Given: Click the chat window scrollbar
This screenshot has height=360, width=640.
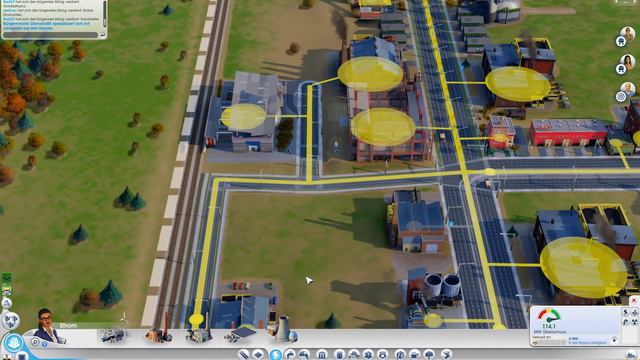Looking at the screenshot, I should point(105,14).
